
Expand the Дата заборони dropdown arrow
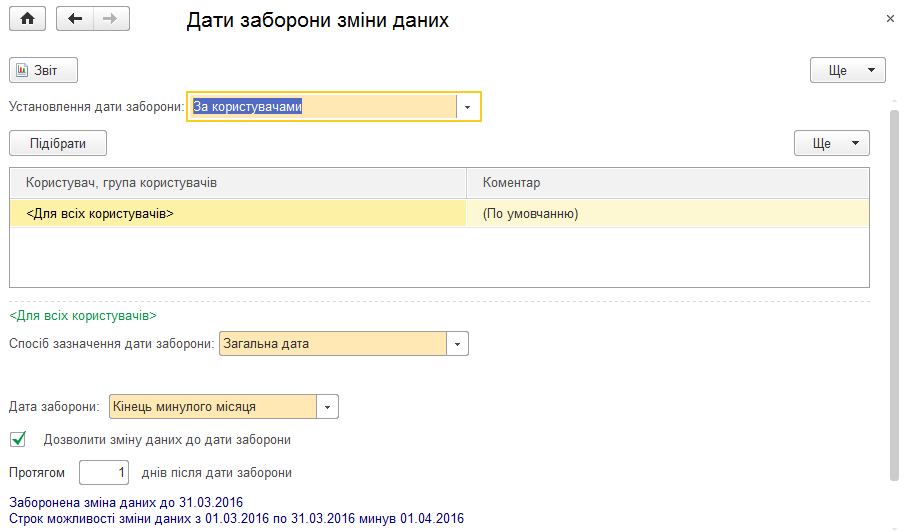coord(327,407)
